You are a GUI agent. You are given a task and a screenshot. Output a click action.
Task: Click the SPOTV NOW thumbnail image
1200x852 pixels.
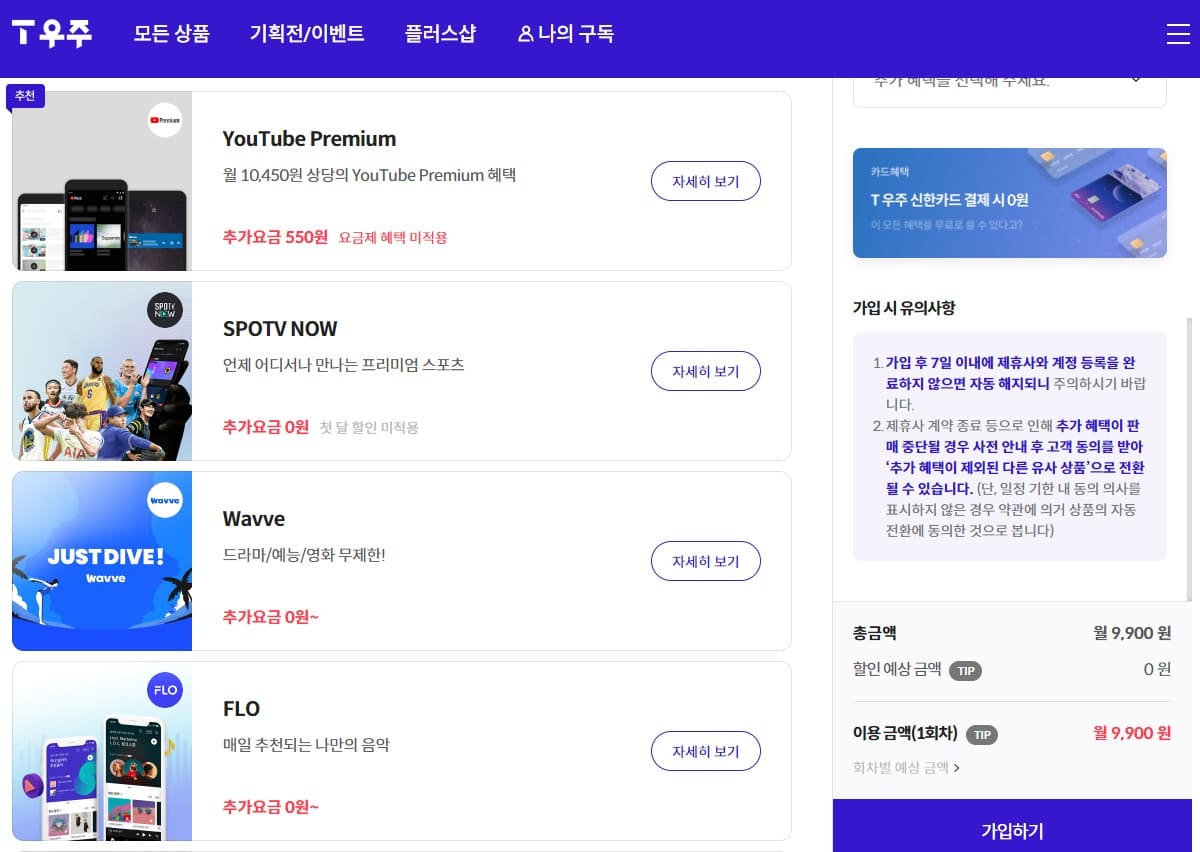click(x=102, y=371)
